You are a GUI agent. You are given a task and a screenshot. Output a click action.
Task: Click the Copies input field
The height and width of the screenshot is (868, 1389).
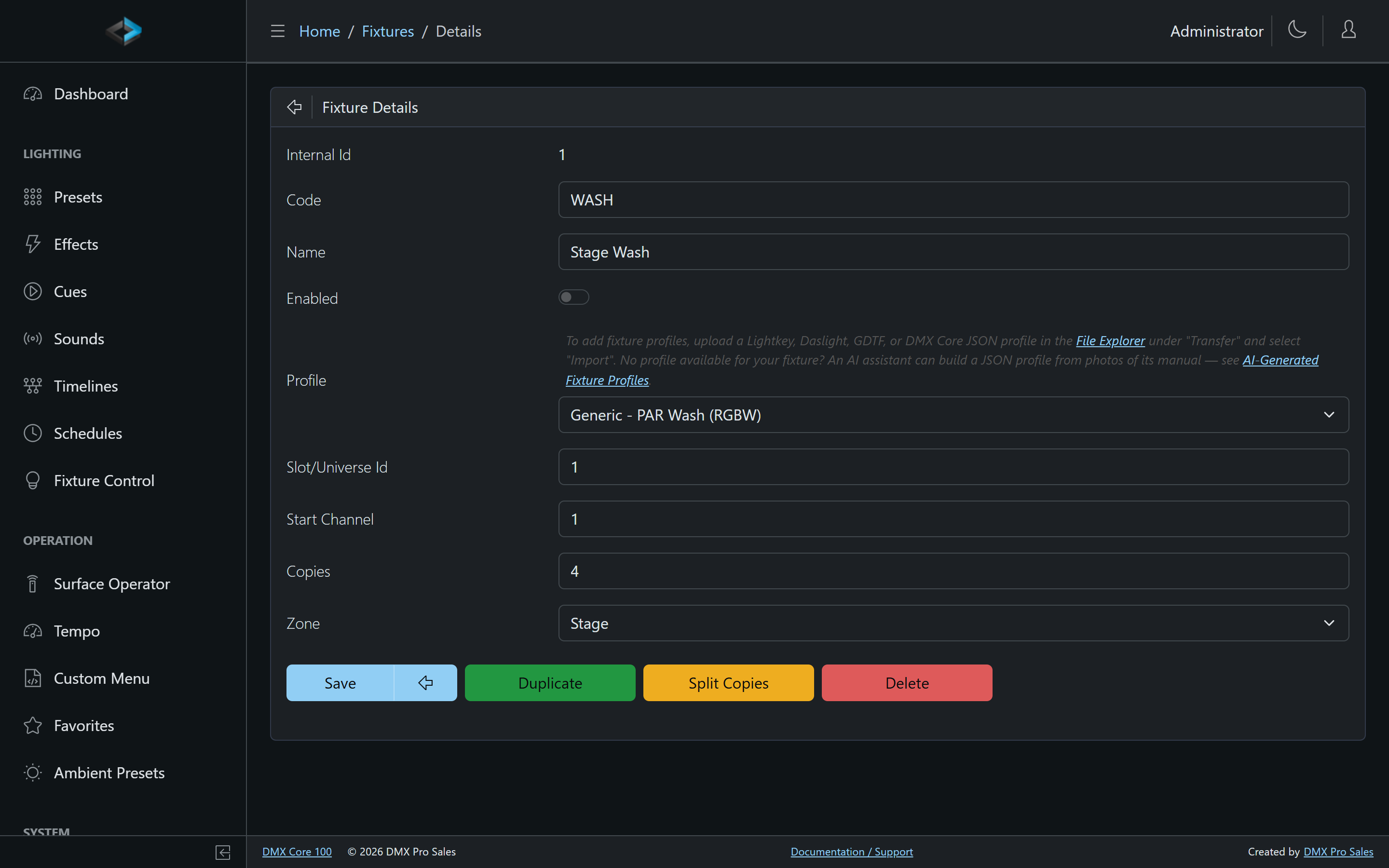pyautogui.click(x=953, y=571)
